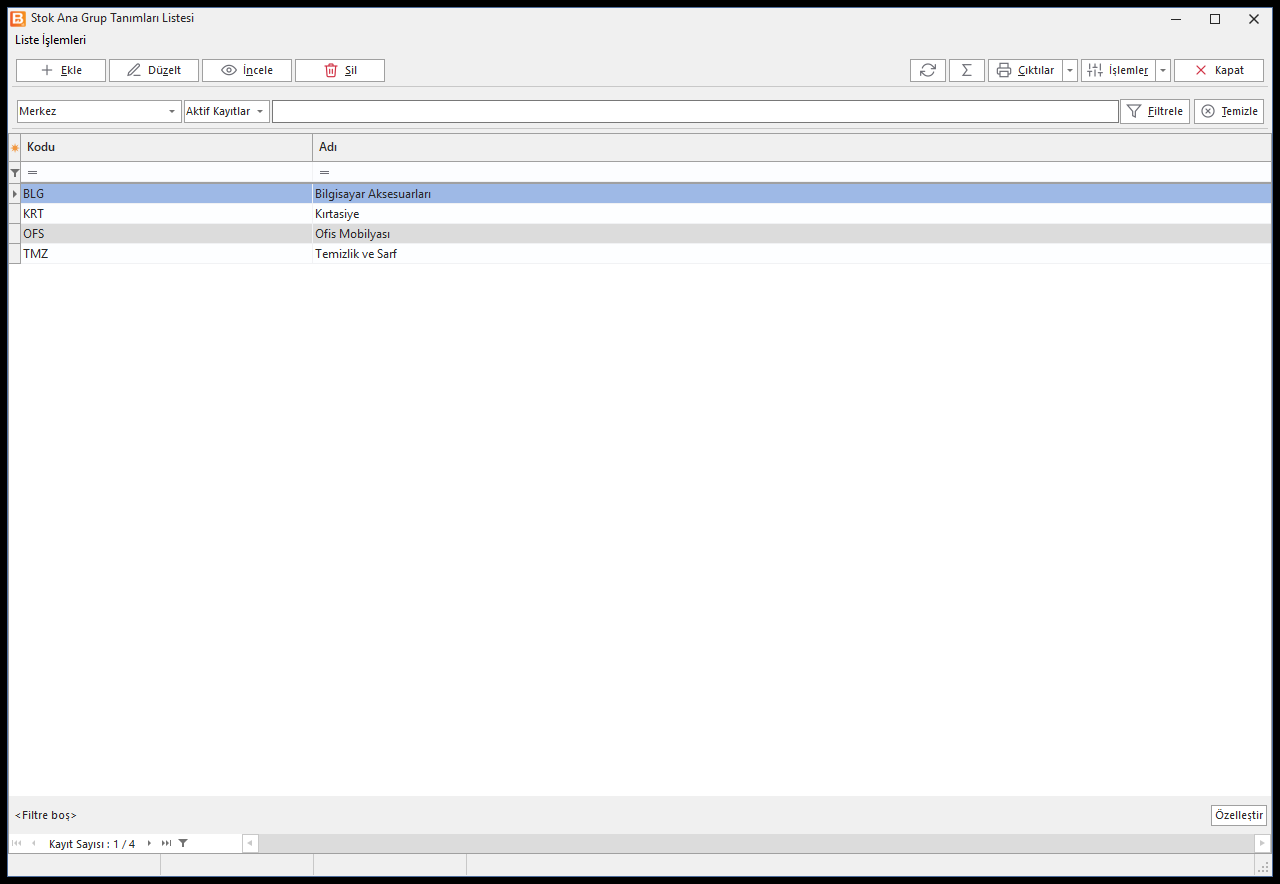Expand the İşlemler dropdown arrow
The width and height of the screenshot is (1280, 884).
click(1163, 70)
